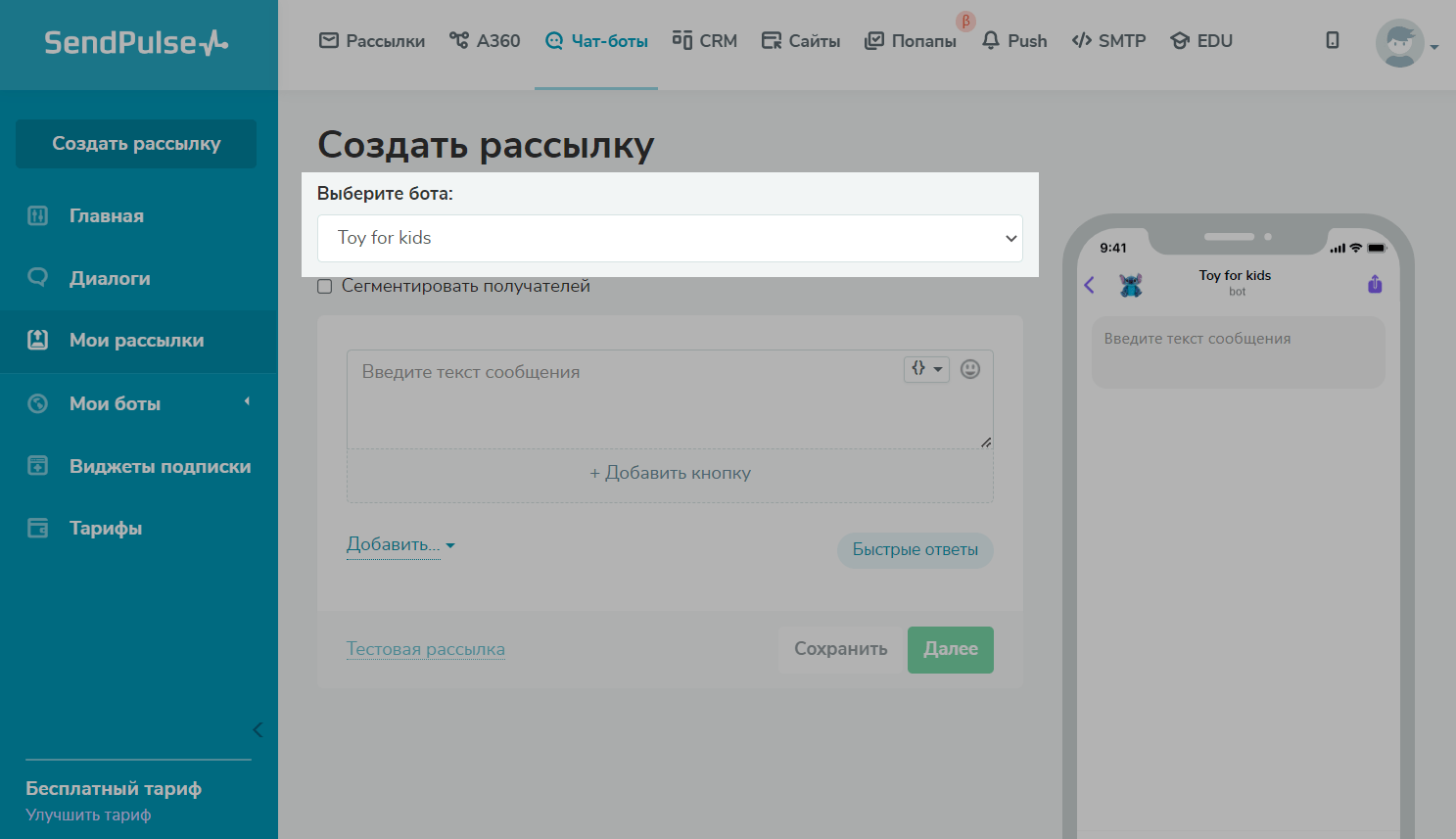Click the mobile device icon in header
This screenshot has width=1456, height=839.
point(1332,40)
